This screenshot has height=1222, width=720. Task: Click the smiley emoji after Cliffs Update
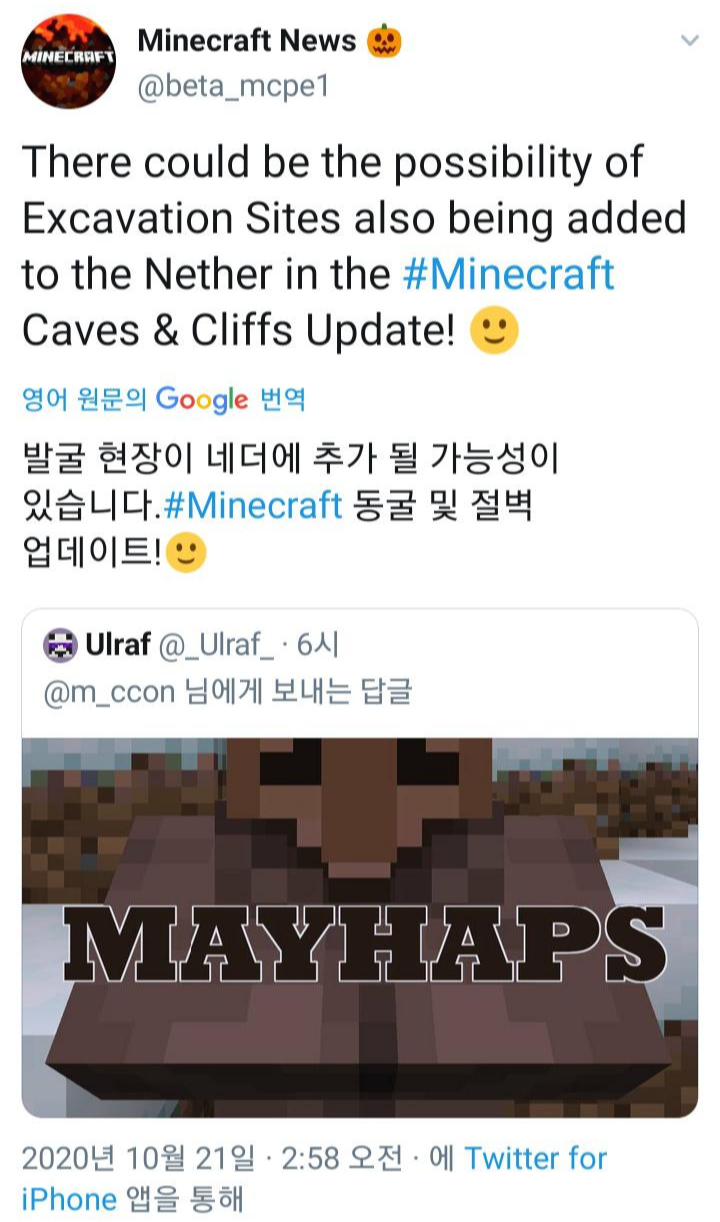[x=495, y=331]
